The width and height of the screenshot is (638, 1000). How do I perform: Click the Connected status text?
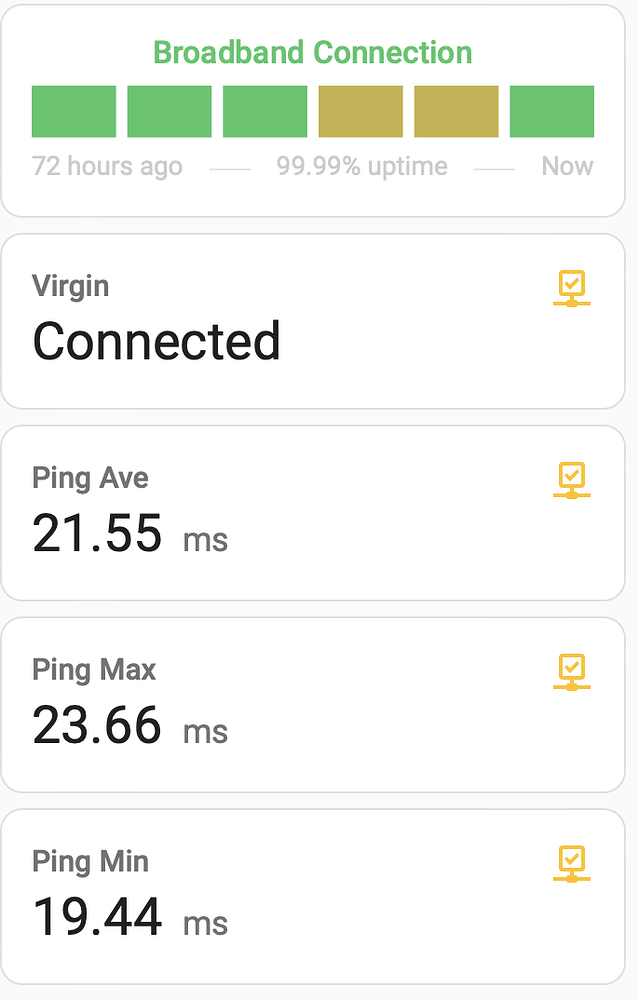tap(156, 342)
